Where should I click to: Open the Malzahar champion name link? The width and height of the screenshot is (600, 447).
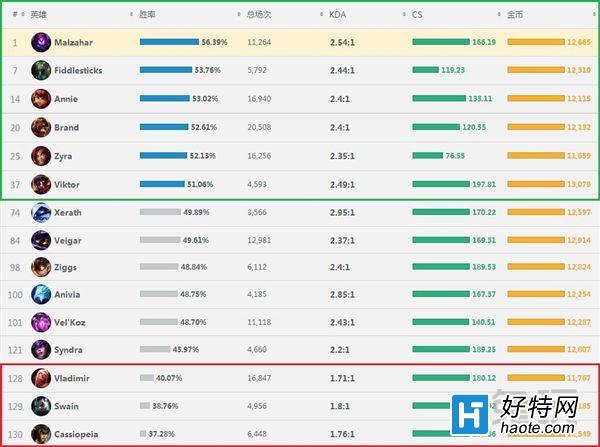point(73,42)
